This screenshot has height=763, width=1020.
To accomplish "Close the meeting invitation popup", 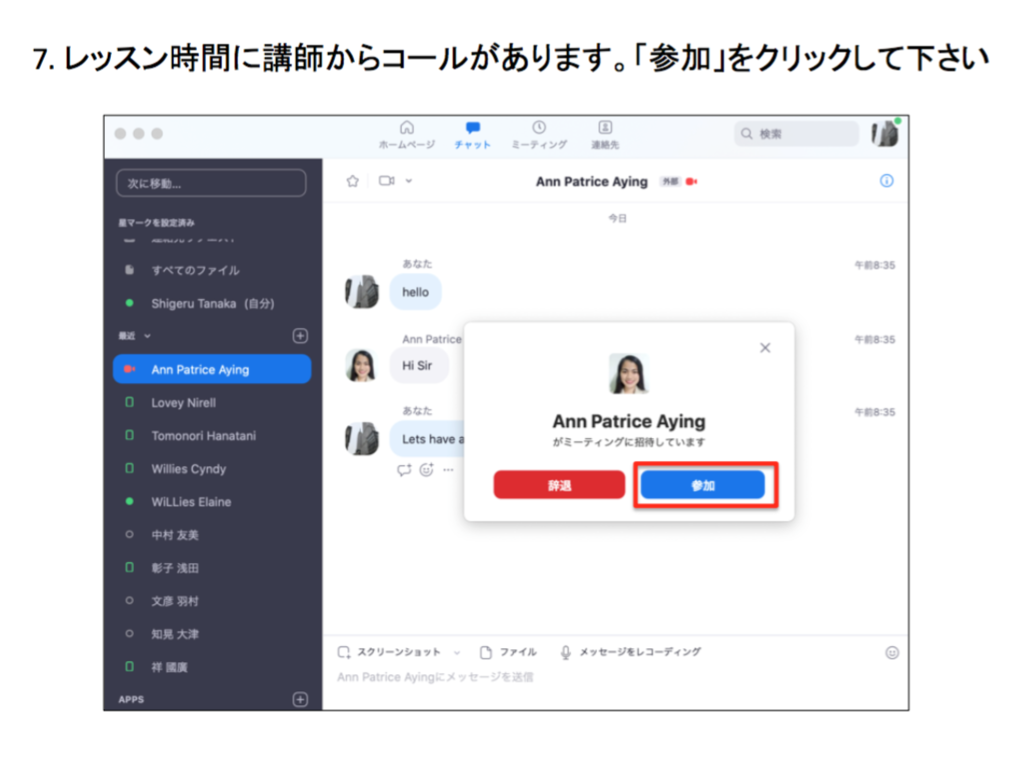I will click(765, 348).
